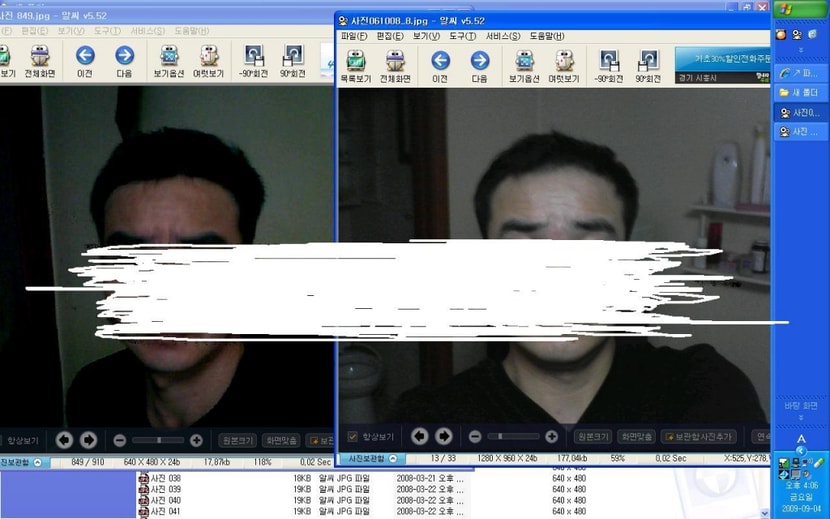This screenshot has width=830, height=519.
Task: Toggle 항상보기 checkbox in front window
Action: coord(353,436)
